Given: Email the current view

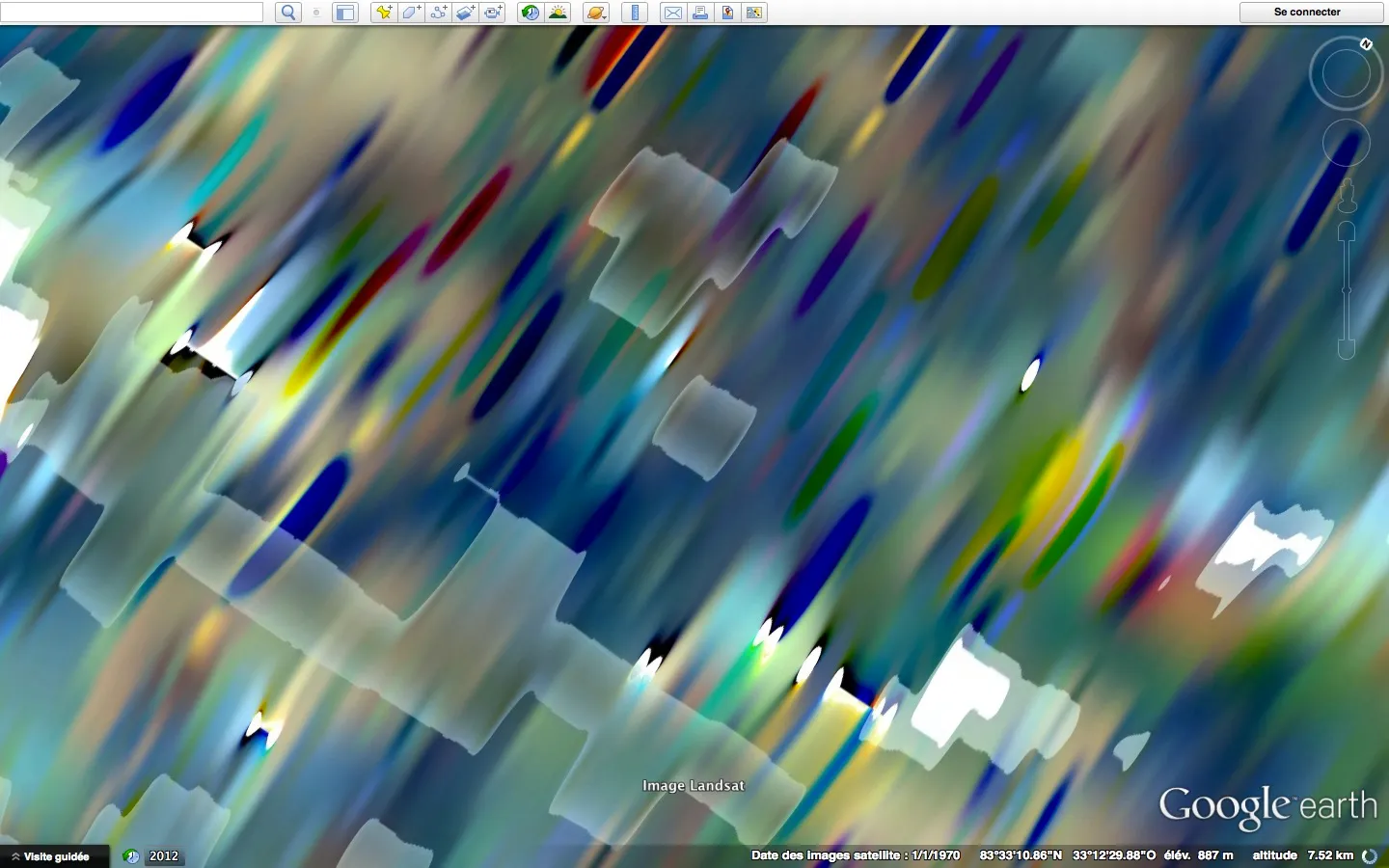Looking at the screenshot, I should point(672,13).
